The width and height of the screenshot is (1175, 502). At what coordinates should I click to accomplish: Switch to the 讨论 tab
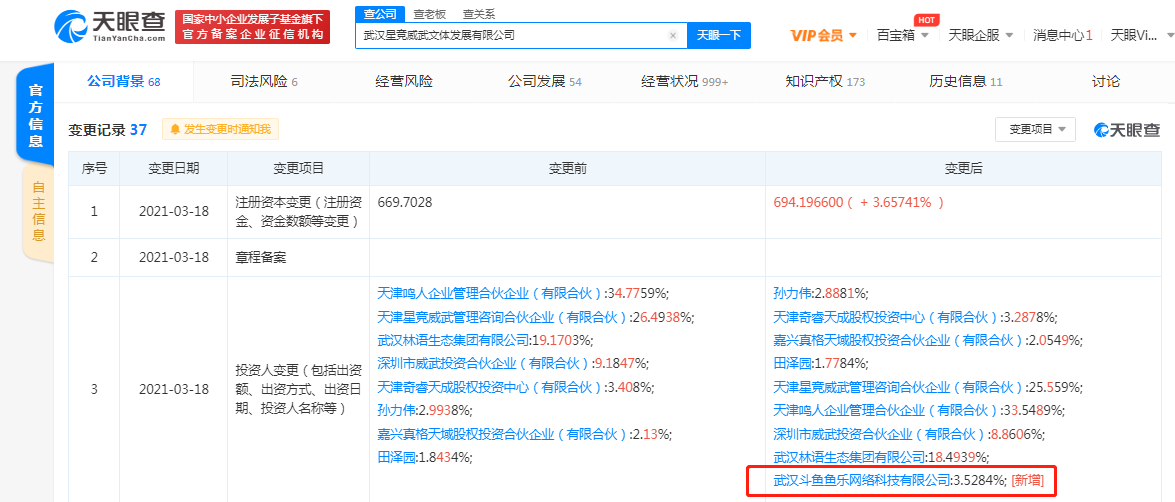1106,82
